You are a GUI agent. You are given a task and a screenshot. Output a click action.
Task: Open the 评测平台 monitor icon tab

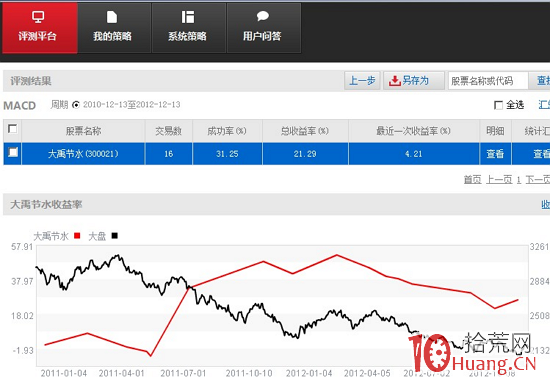(38, 16)
